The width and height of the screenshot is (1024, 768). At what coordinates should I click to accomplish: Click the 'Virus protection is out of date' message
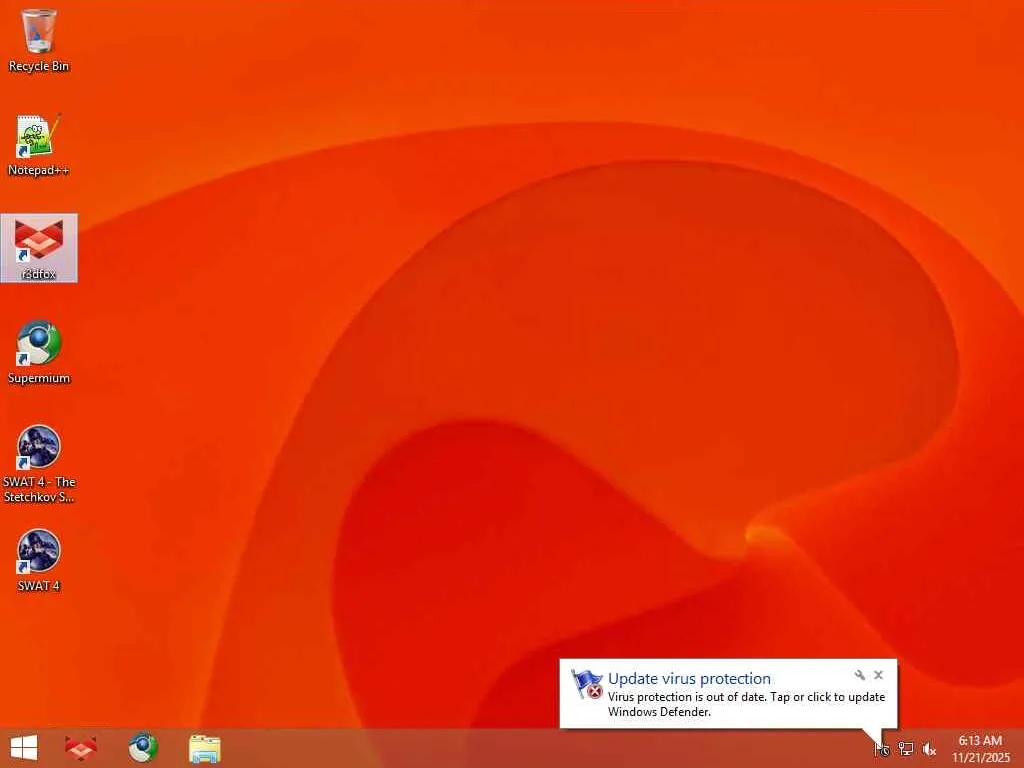pyautogui.click(x=746, y=704)
